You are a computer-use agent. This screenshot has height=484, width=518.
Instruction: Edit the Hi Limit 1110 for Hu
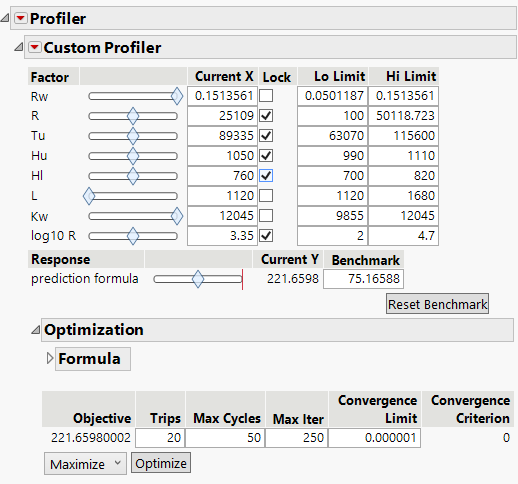pyautogui.click(x=404, y=156)
